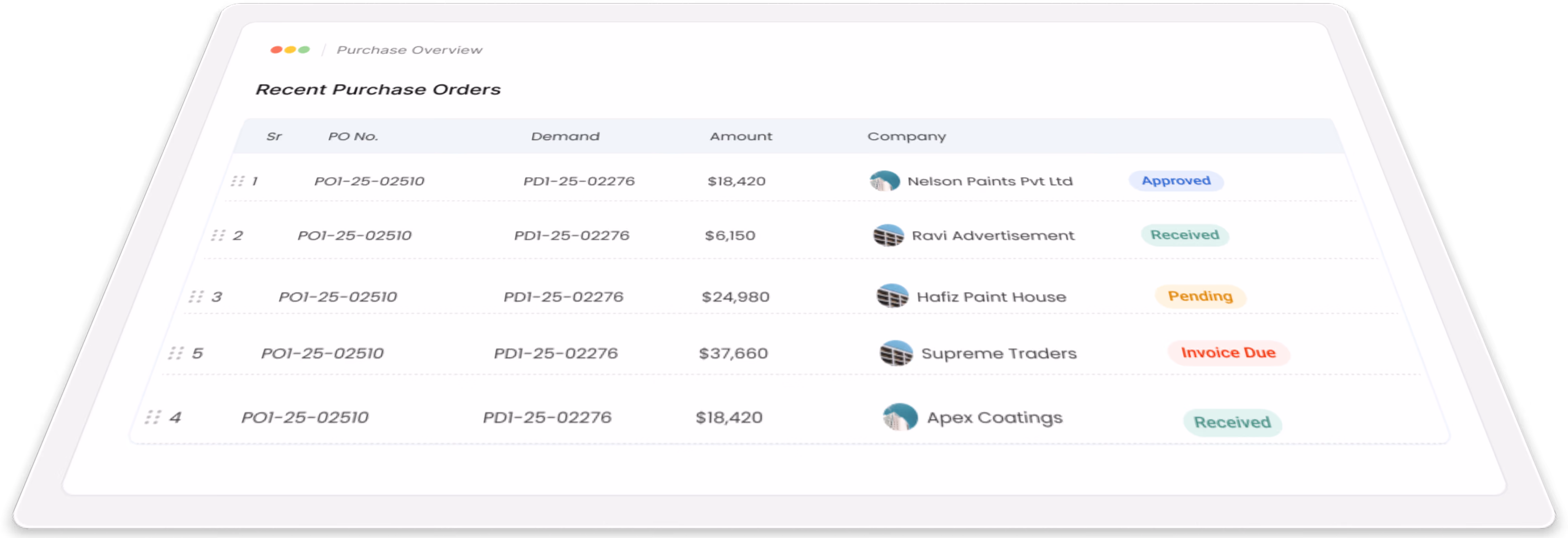Image resolution: width=1568 pixels, height=538 pixels.
Task: Click the Purchase Overview title text
Action: (x=410, y=50)
